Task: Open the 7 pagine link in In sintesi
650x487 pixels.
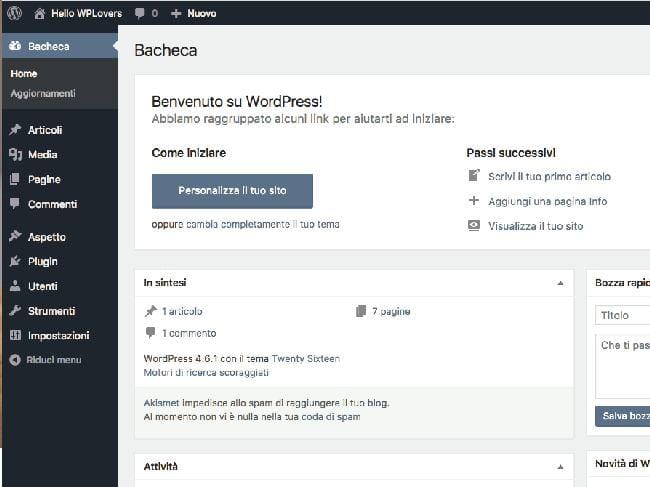Action: (x=391, y=311)
